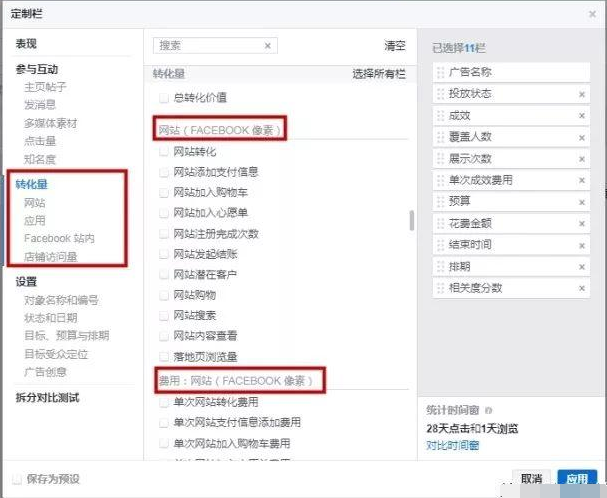Click the drag handle next to 花费金额
The image size is (607, 498).
click(x=440, y=222)
